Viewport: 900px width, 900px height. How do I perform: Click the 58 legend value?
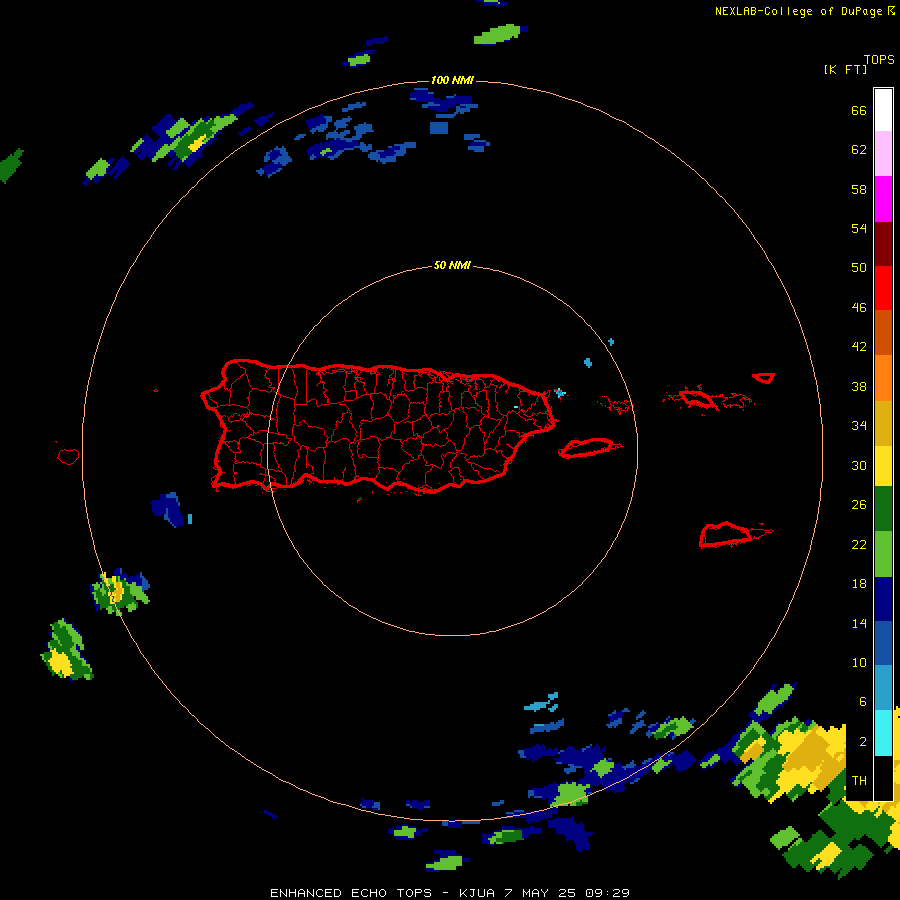859,189
